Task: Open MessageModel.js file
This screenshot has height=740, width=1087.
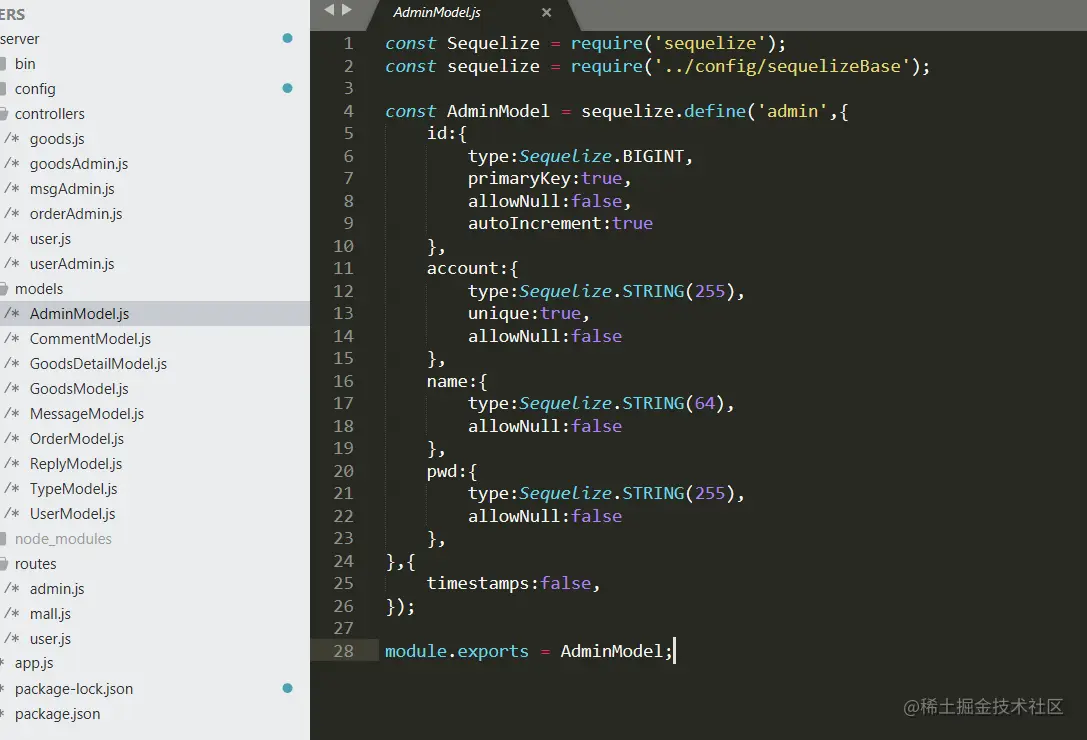Action: pyautogui.click(x=87, y=413)
